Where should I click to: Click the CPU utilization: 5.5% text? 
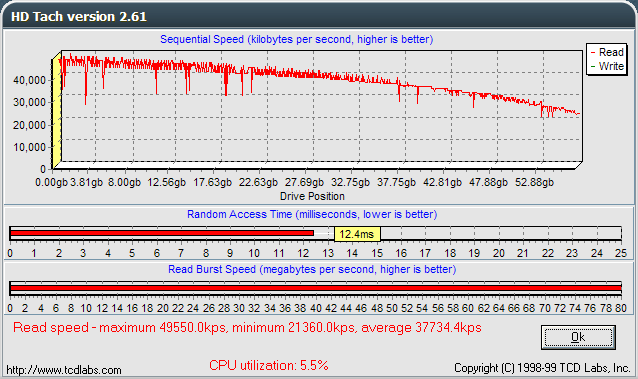coord(269,365)
